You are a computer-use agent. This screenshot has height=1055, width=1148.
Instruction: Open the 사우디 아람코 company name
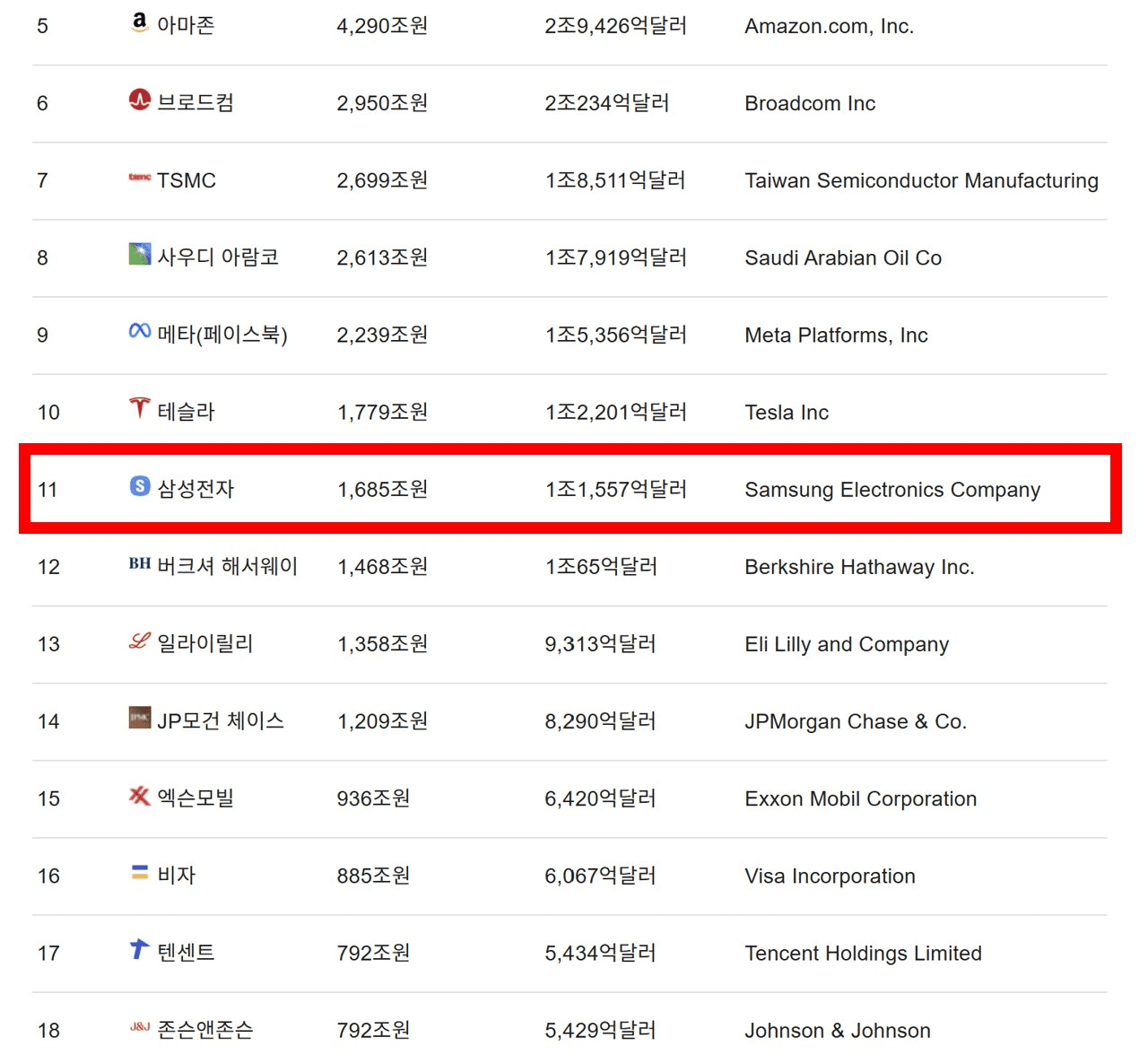(218, 257)
